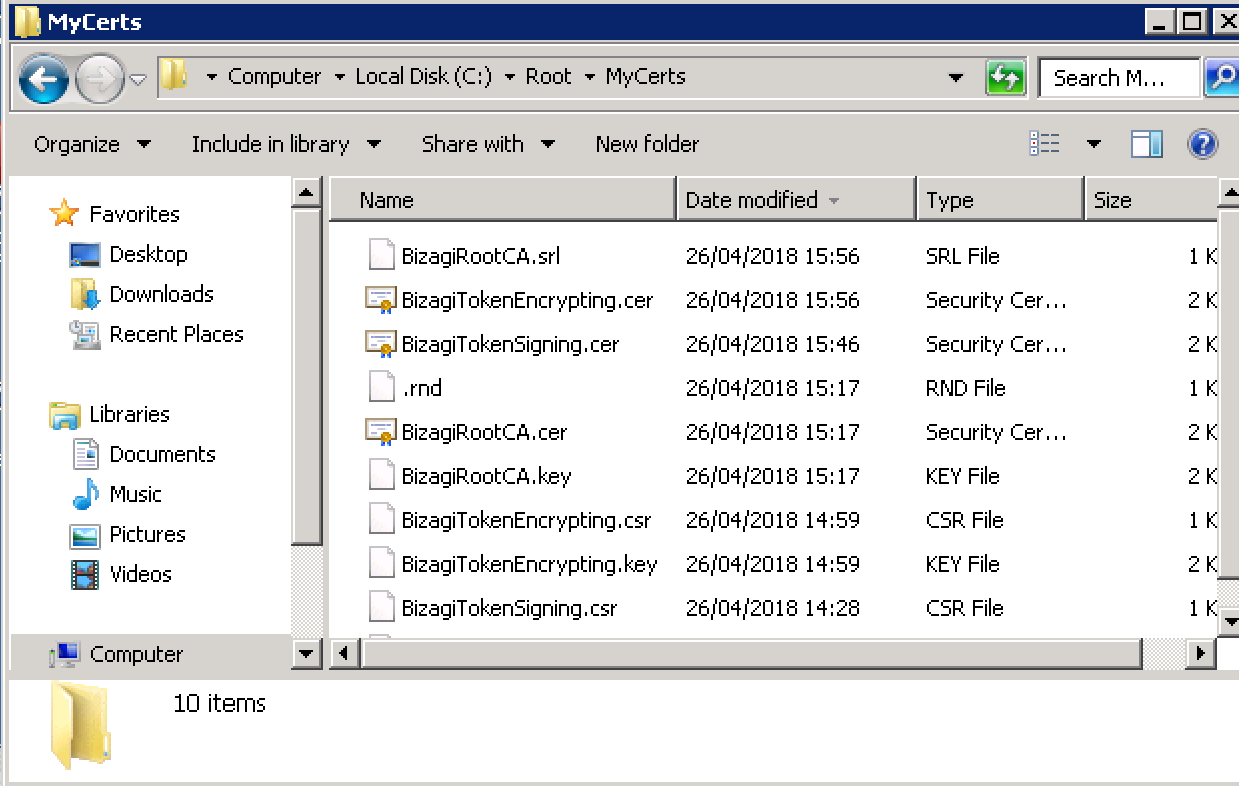Select the BizagiTokenEncrypting.key file icon
The image size is (1239, 786).
(x=381, y=564)
